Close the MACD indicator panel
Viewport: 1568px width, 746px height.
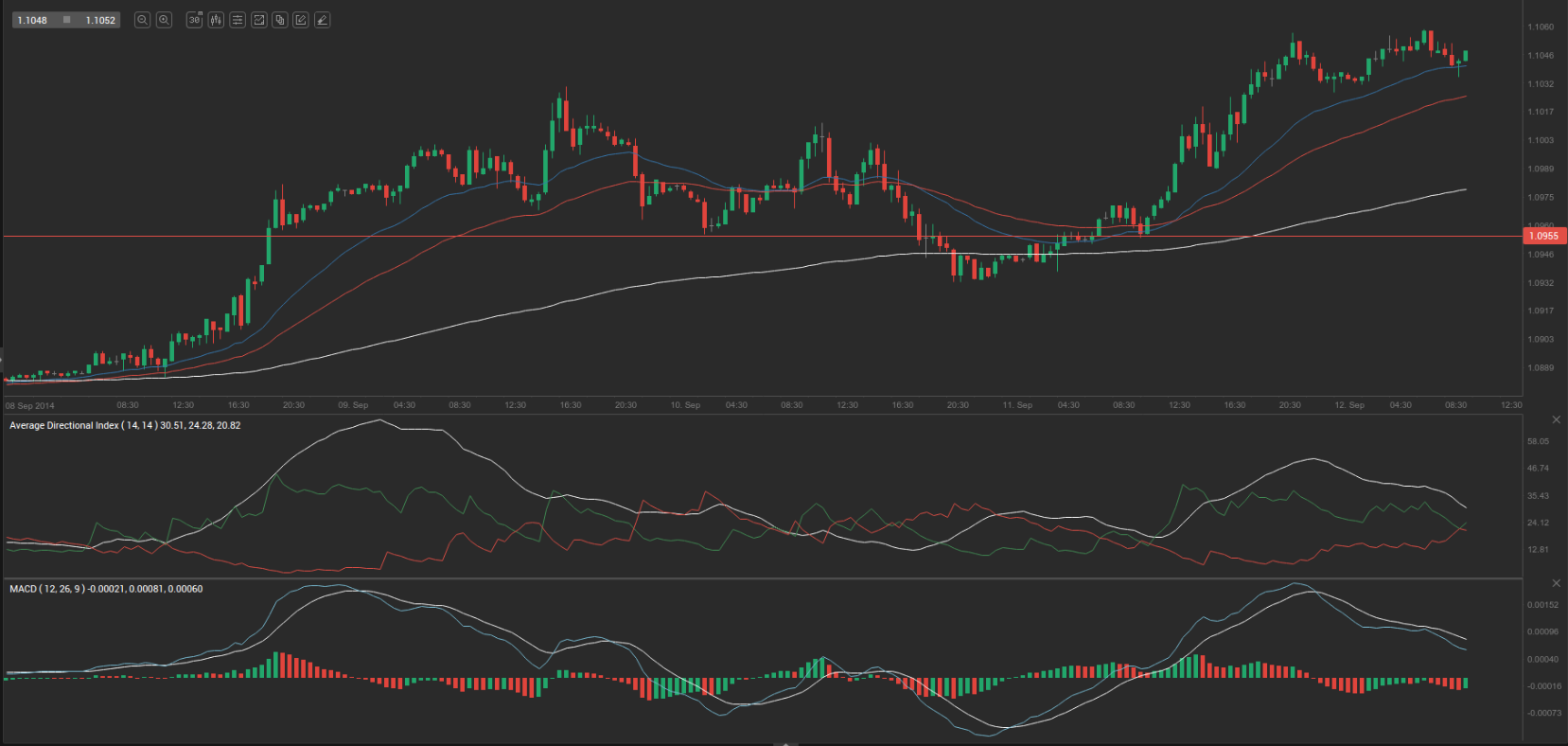(x=1556, y=583)
